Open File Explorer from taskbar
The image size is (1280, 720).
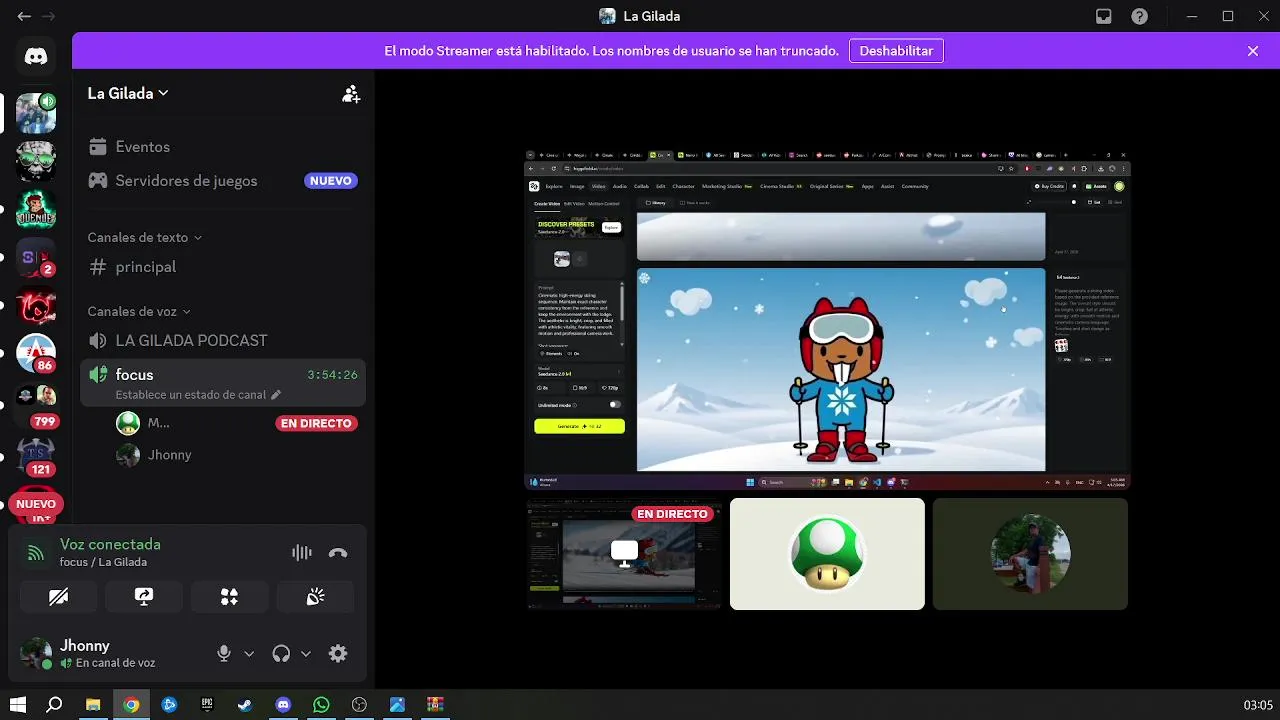93,705
